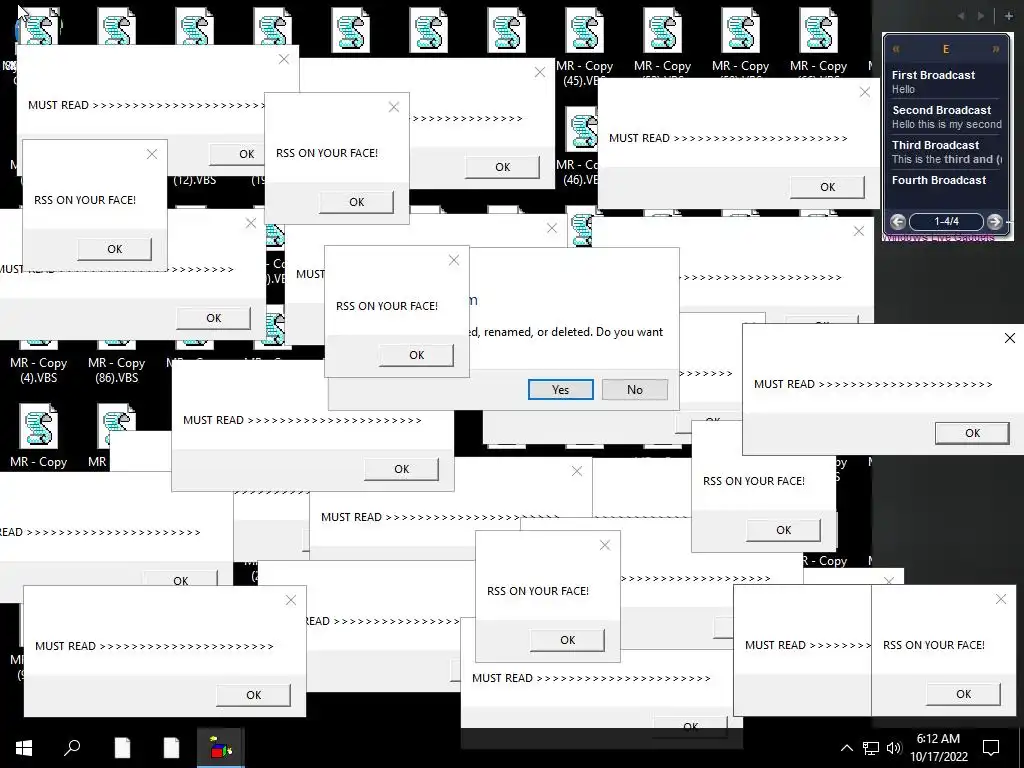Open taskbar Search magnifier
1024x768 pixels.
tap(72, 748)
